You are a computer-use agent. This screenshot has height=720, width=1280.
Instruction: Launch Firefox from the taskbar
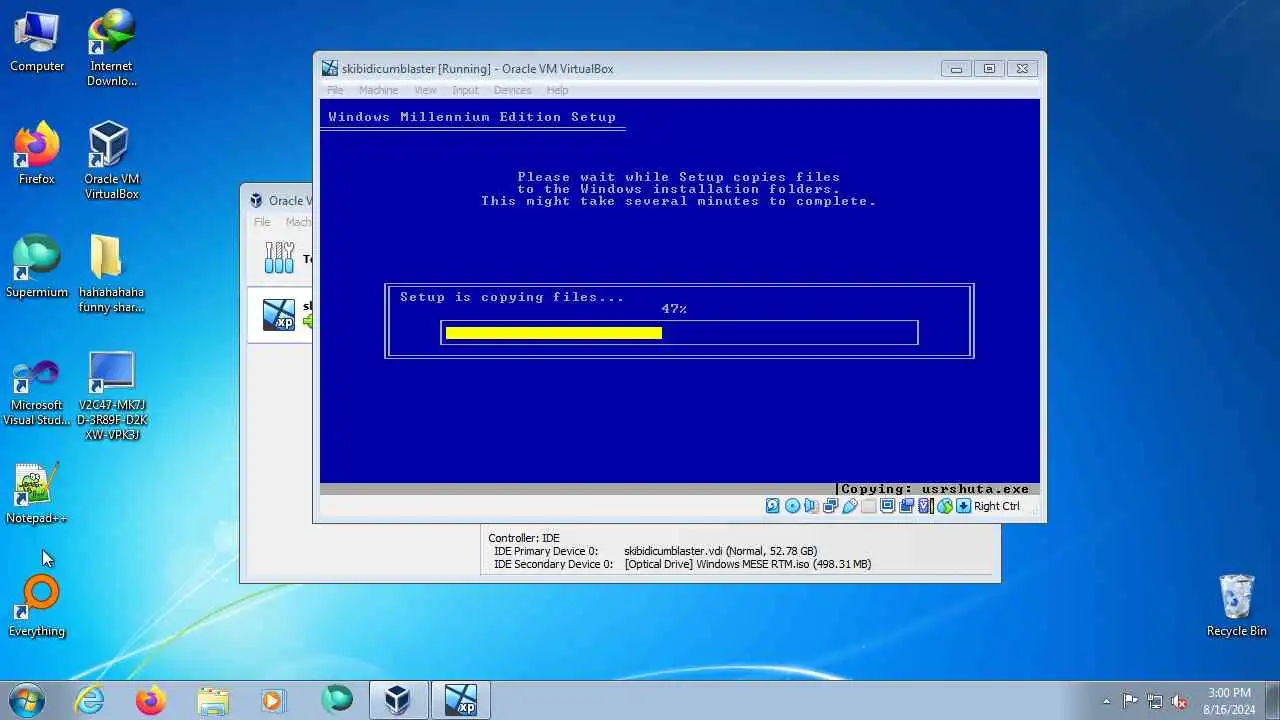[x=151, y=700]
